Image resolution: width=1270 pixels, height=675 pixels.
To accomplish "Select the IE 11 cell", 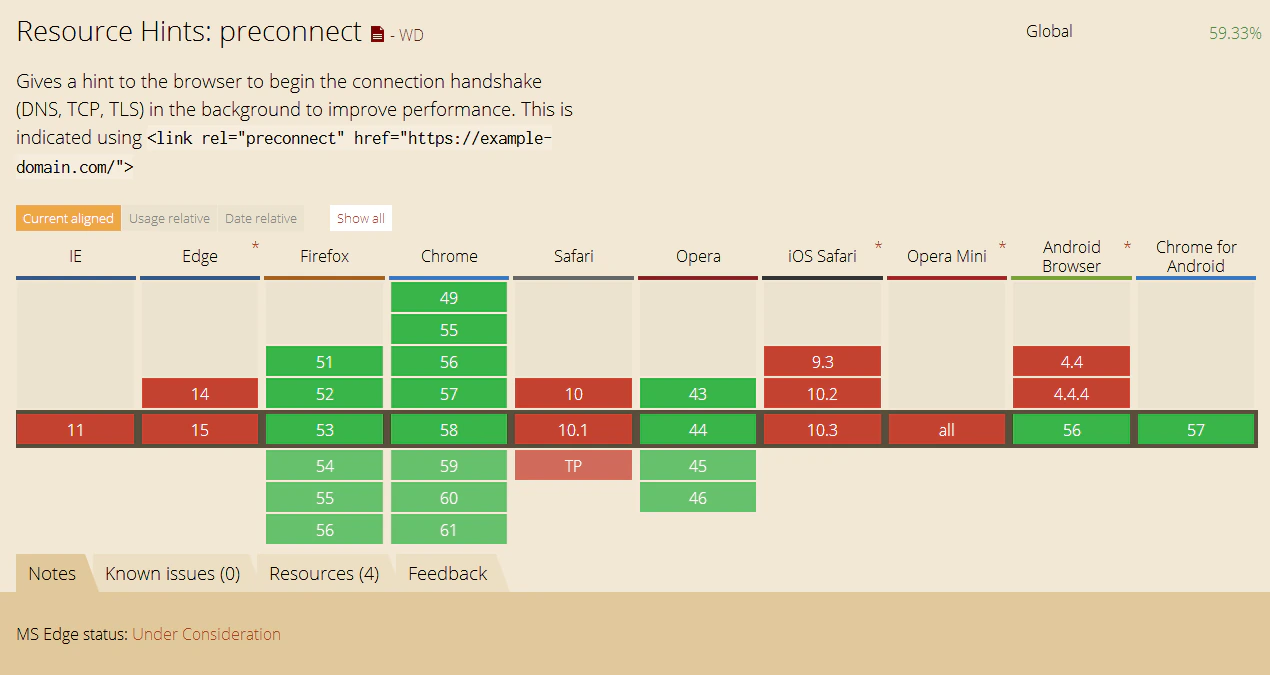I will [x=76, y=430].
